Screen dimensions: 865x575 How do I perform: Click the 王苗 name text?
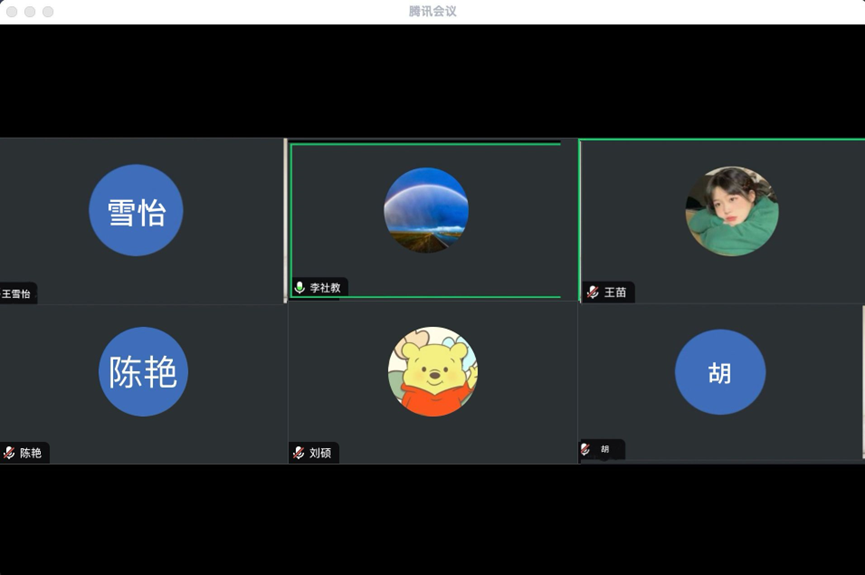[615, 293]
